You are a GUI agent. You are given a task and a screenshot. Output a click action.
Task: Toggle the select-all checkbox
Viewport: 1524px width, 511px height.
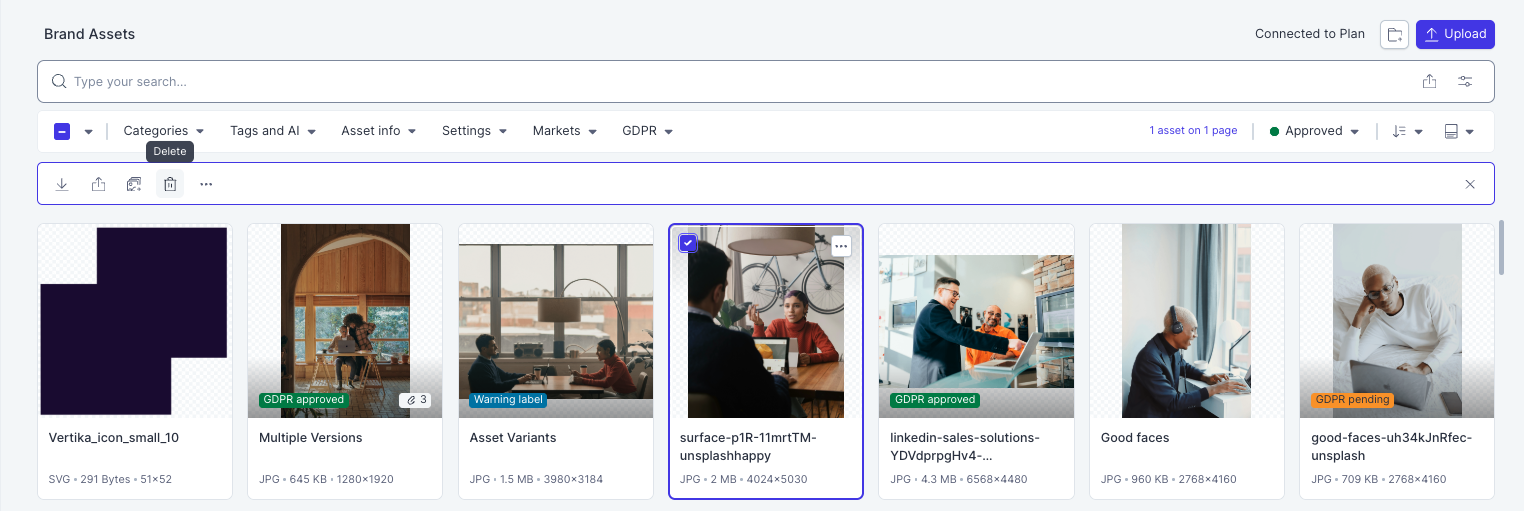[x=62, y=131]
